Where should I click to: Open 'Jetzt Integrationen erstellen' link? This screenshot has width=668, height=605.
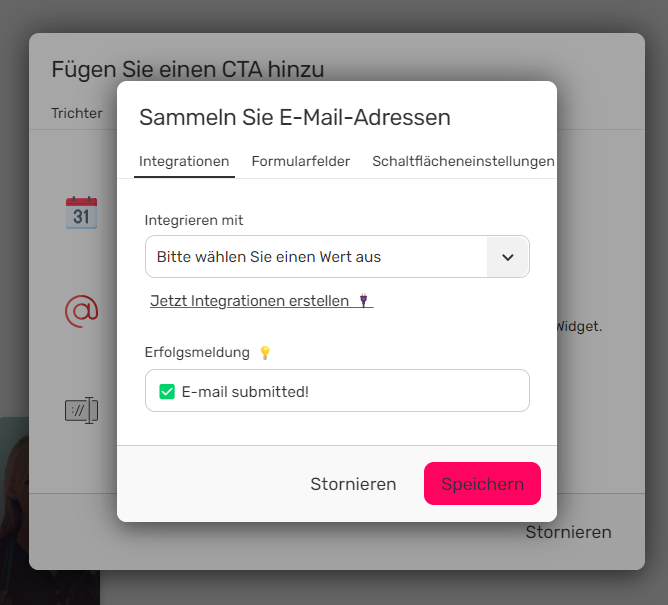(x=262, y=301)
